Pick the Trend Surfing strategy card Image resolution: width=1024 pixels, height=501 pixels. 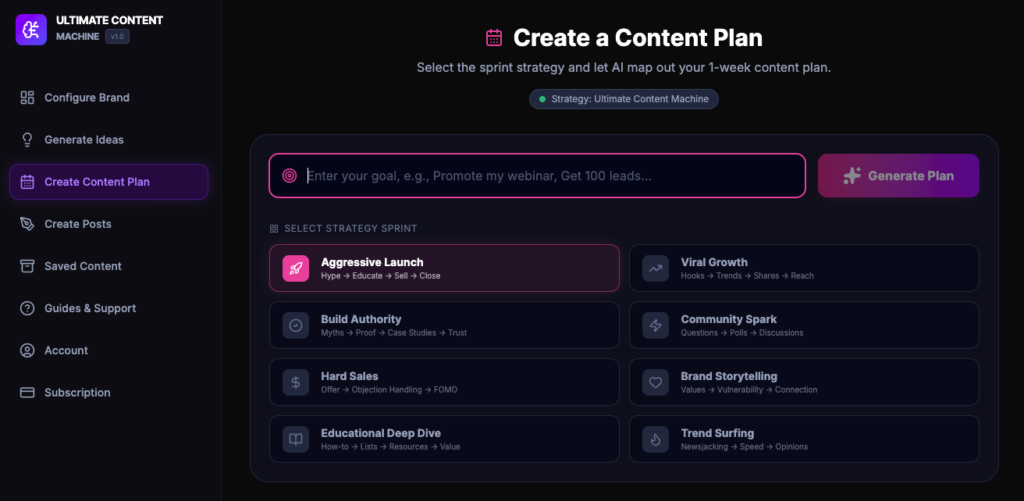(803, 439)
